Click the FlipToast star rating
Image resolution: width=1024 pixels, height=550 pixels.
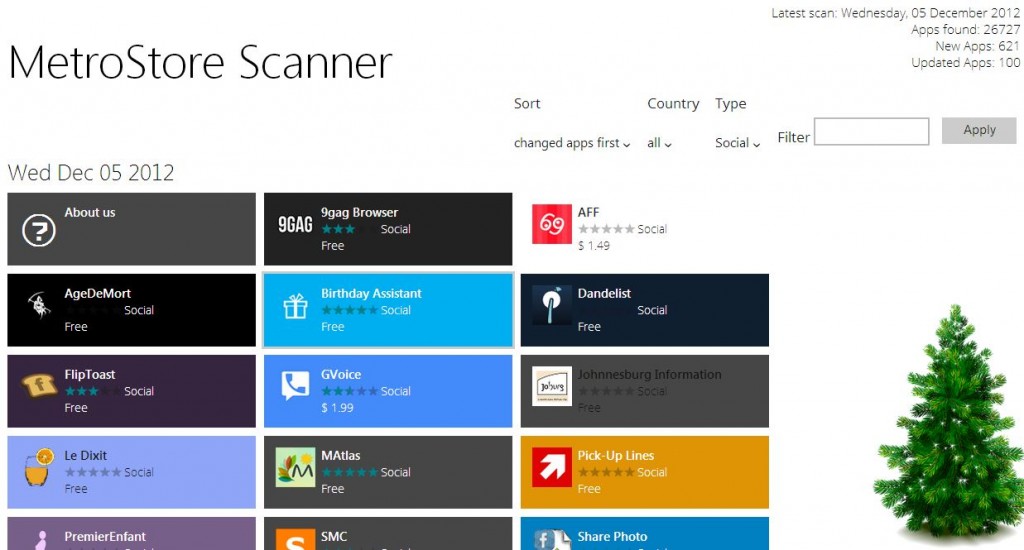click(x=92, y=391)
